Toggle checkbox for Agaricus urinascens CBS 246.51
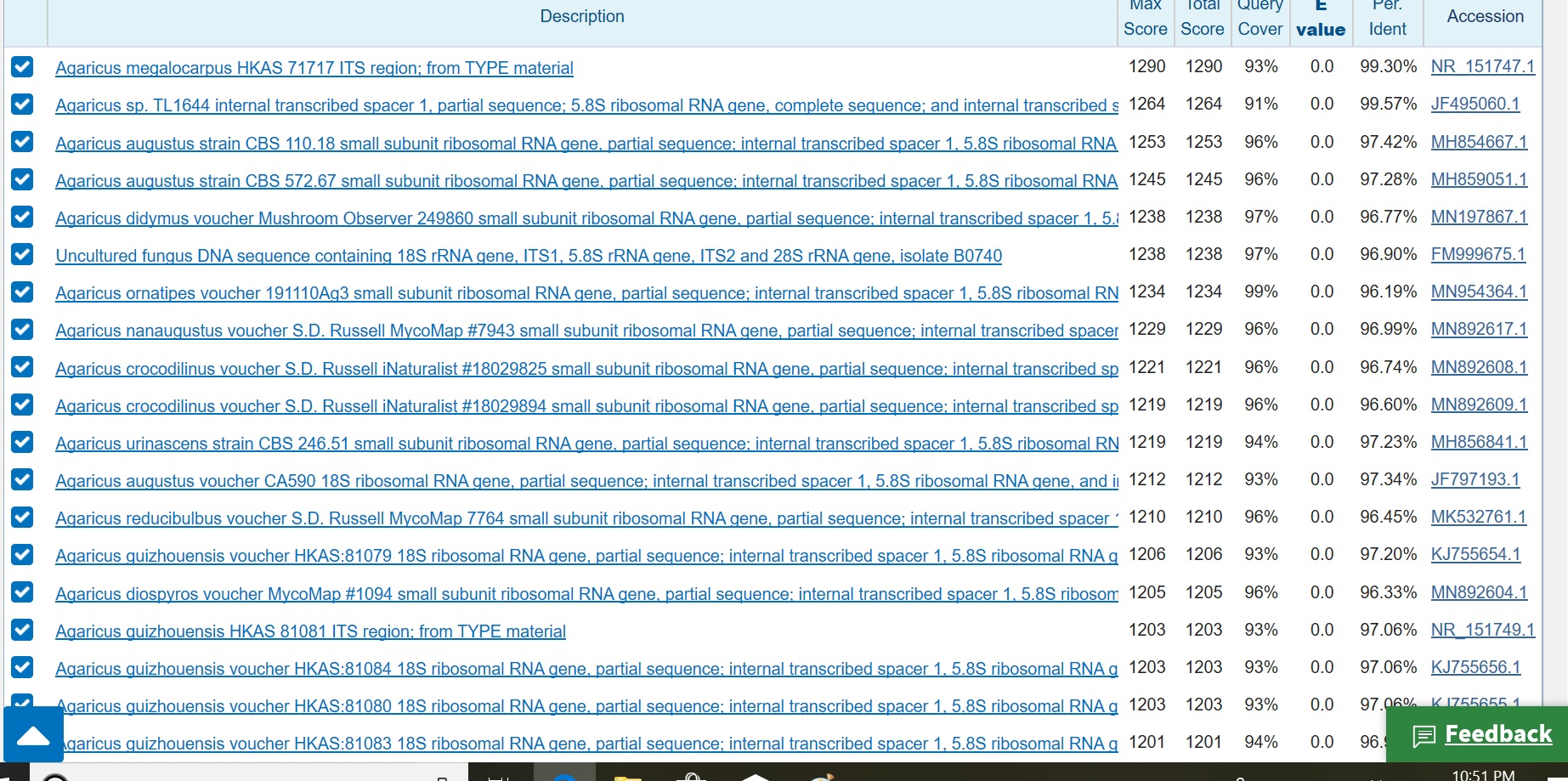Image resolution: width=1568 pixels, height=781 pixels. [22, 443]
